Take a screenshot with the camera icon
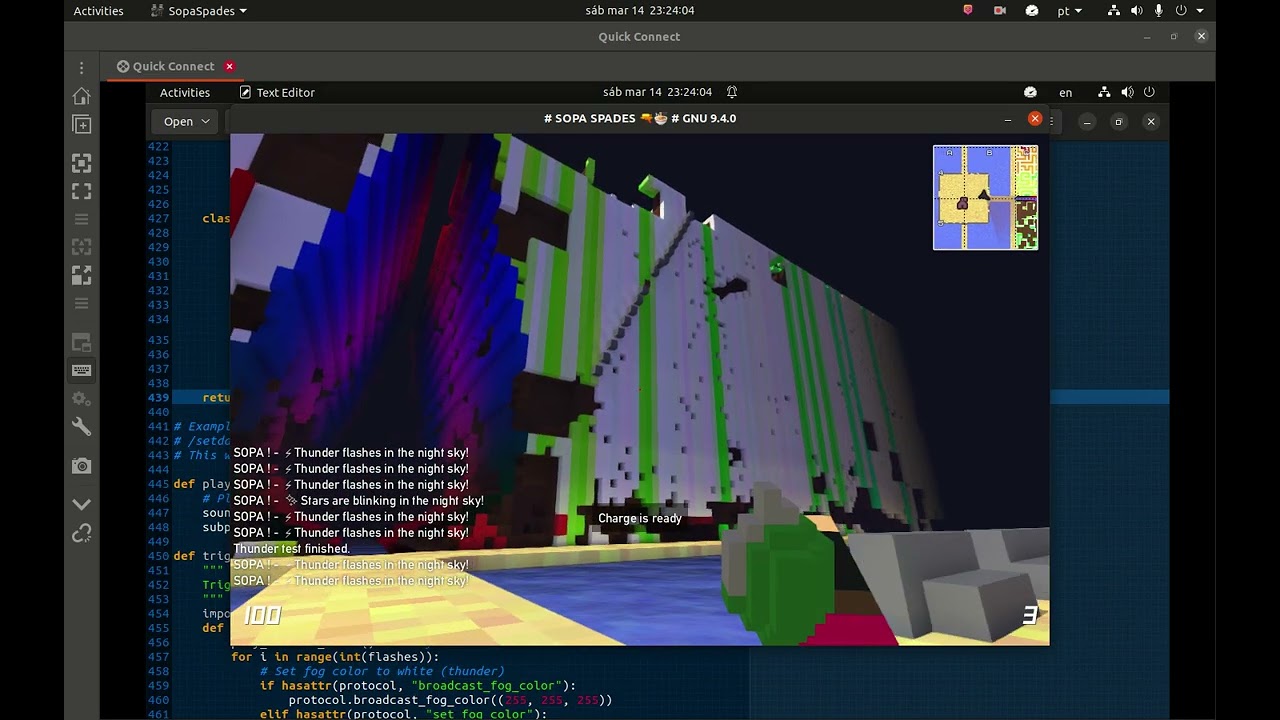 tap(82, 466)
